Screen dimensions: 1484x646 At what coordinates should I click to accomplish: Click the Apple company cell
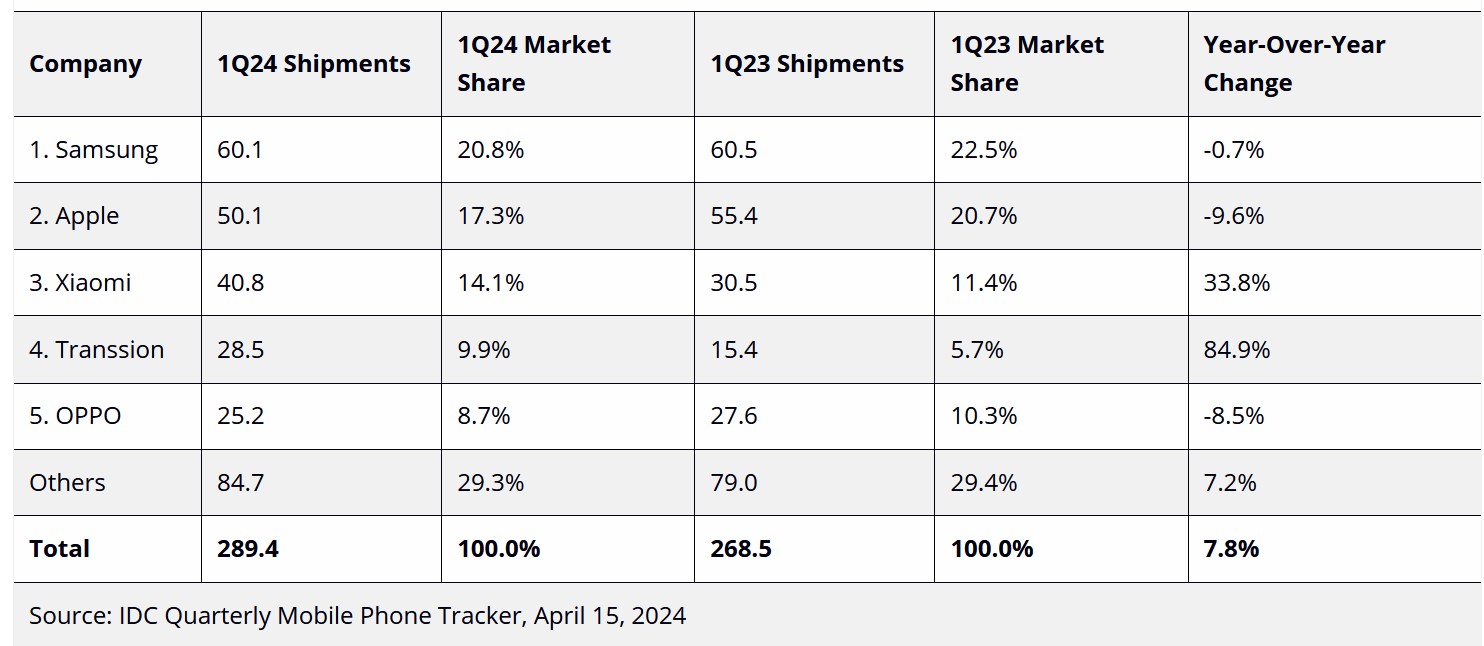tap(74, 216)
